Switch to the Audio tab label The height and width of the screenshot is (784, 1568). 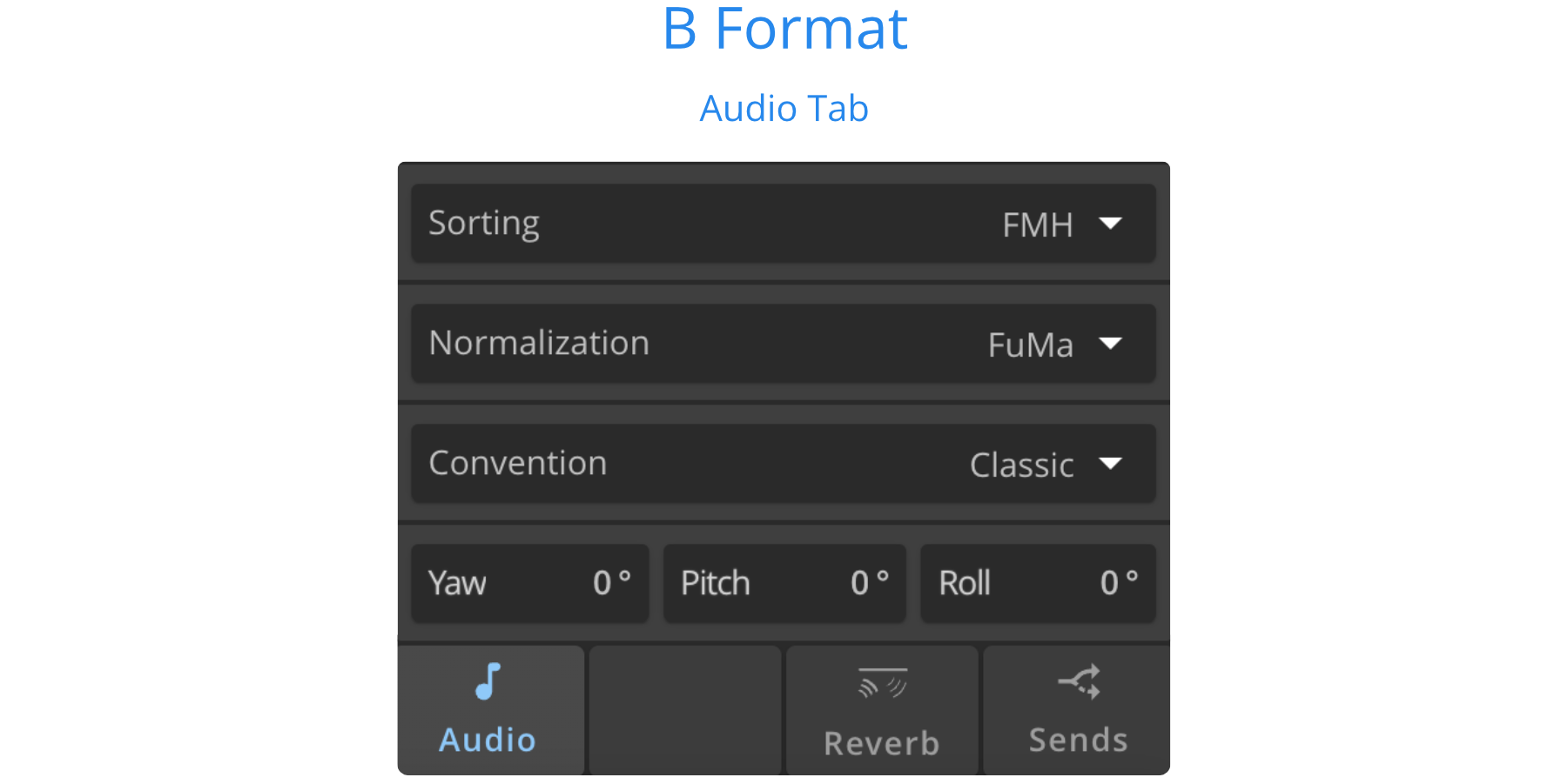pyautogui.click(x=488, y=740)
